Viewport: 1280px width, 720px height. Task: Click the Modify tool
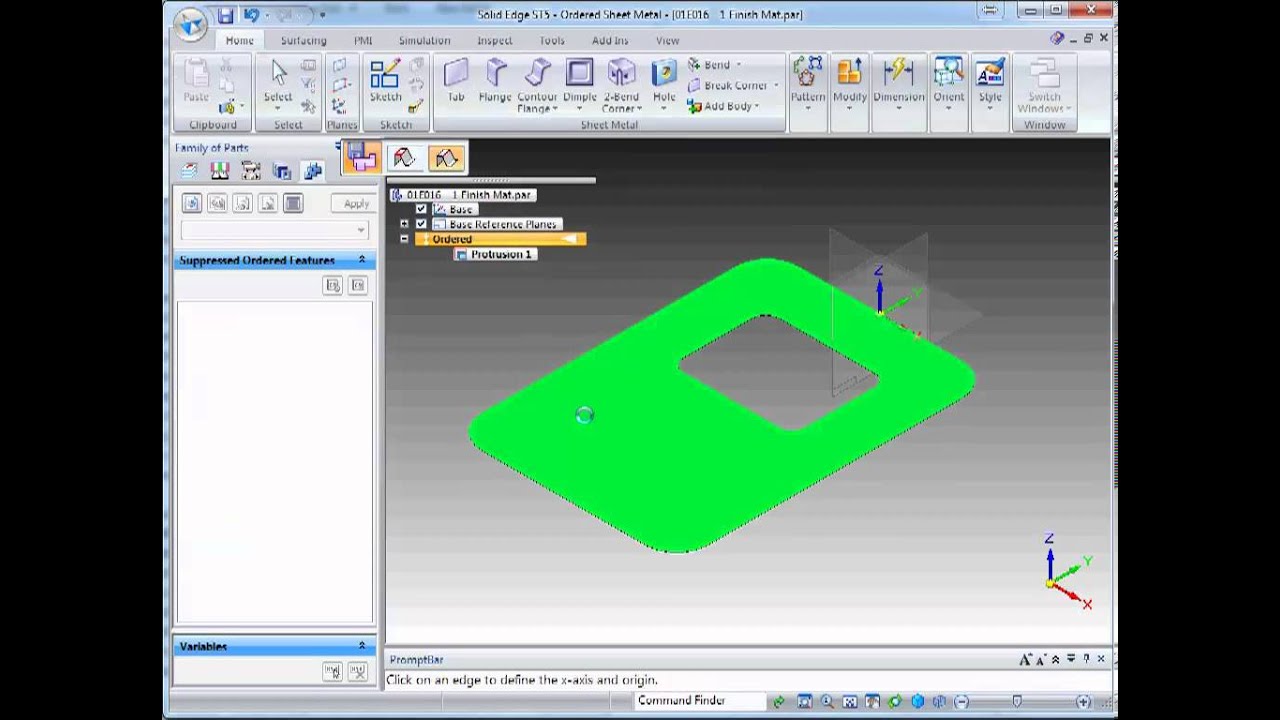coord(849,80)
